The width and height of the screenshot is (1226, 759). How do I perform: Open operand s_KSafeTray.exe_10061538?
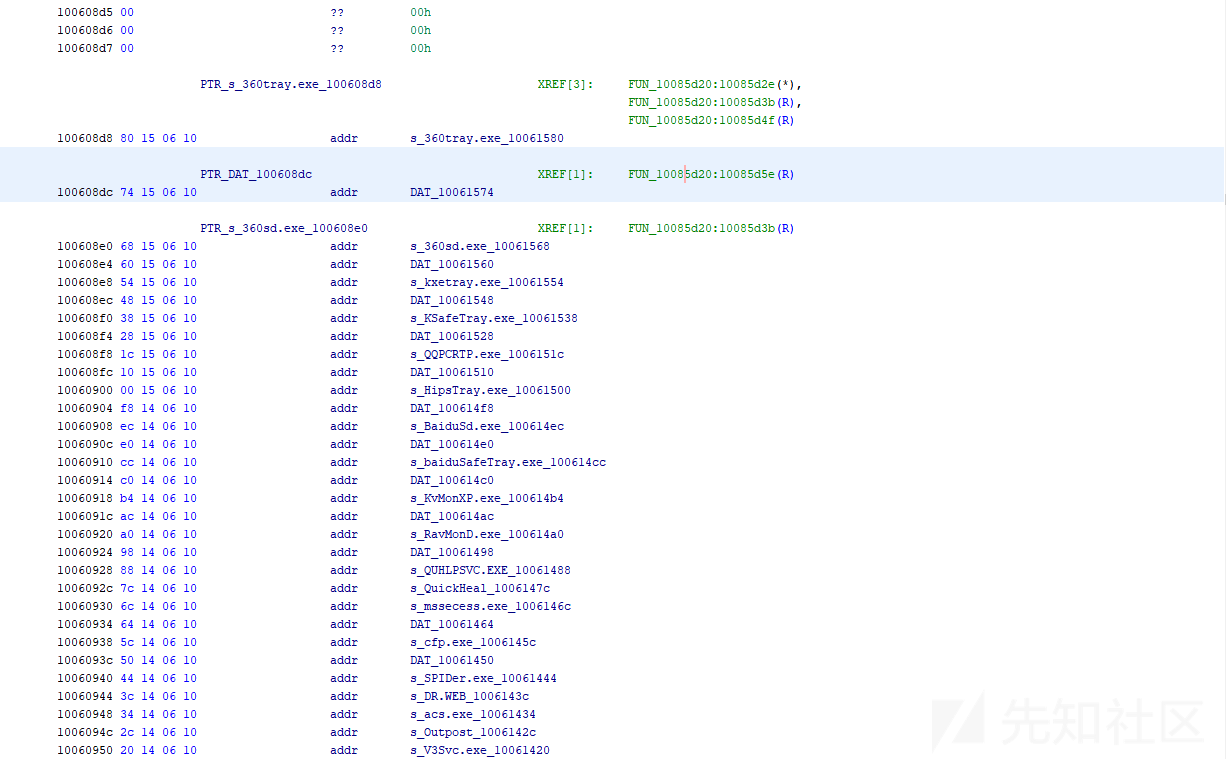(x=494, y=318)
